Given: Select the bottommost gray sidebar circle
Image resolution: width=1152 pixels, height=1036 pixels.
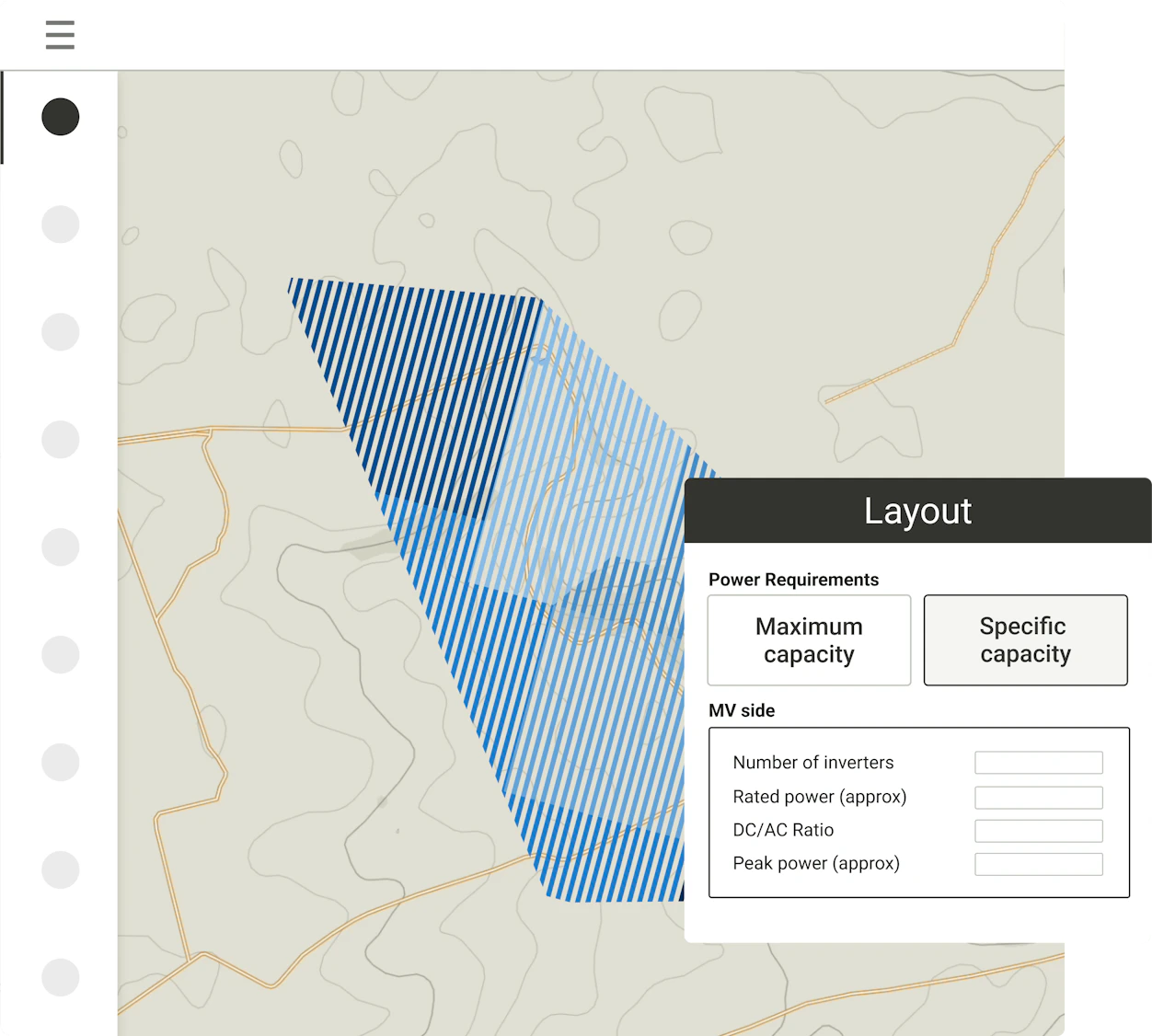Looking at the screenshot, I should click(x=61, y=977).
